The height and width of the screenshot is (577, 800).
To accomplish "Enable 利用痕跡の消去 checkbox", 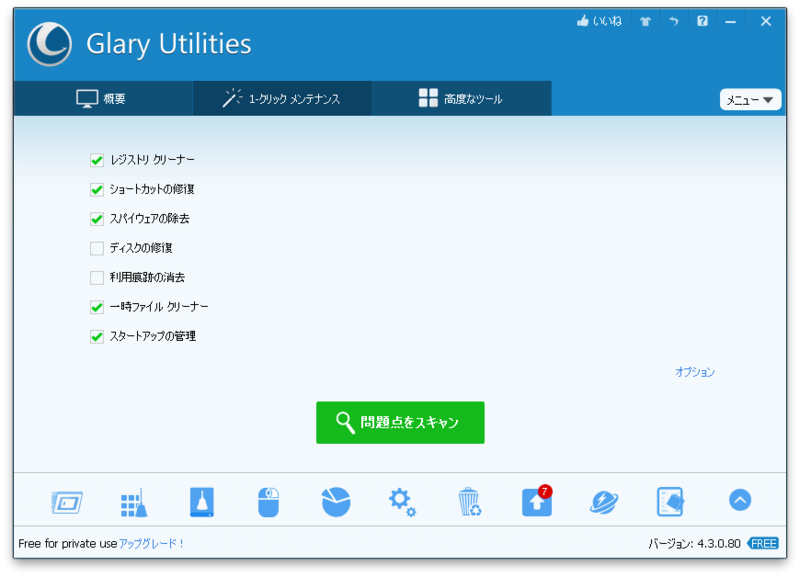I will pyautogui.click(x=97, y=278).
